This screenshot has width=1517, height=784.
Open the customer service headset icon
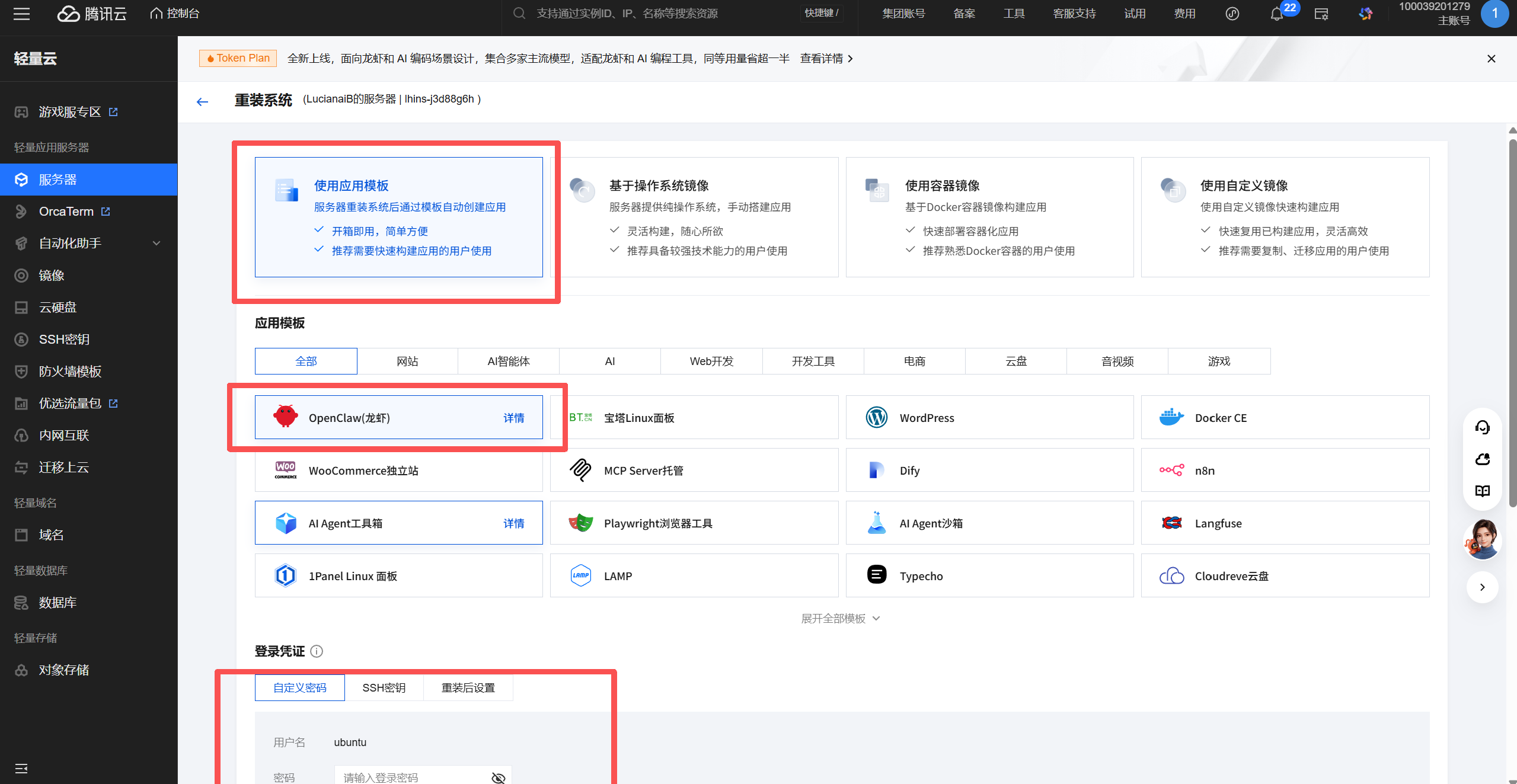click(x=1482, y=427)
